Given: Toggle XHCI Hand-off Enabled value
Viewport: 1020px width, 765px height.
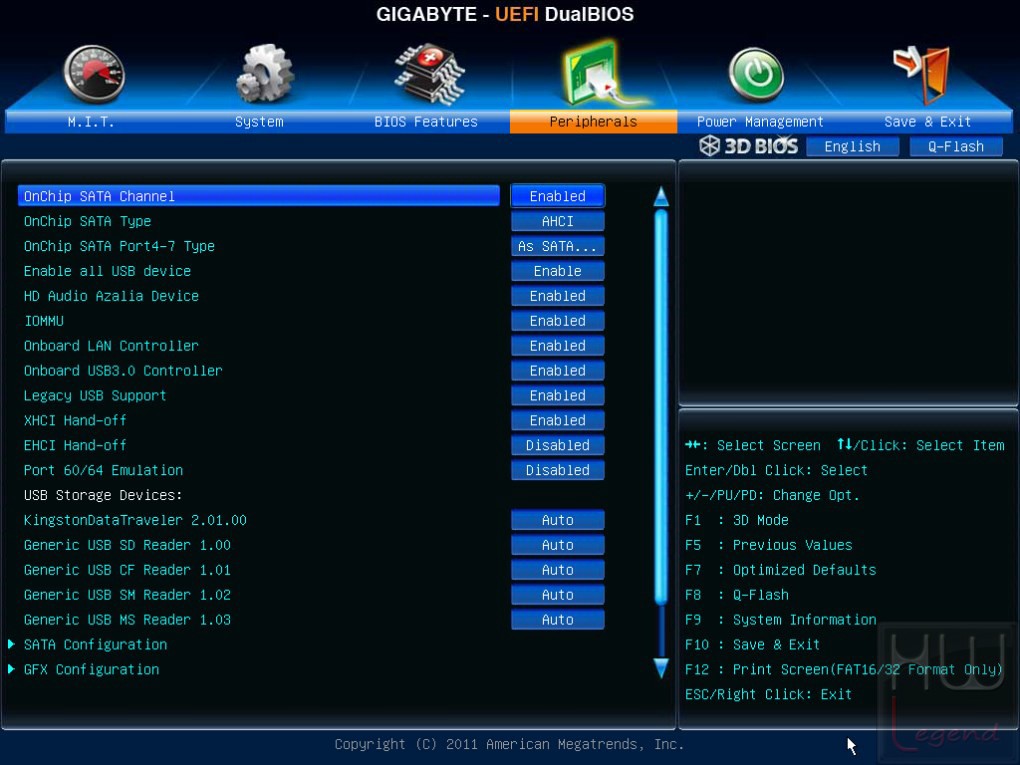Looking at the screenshot, I should (x=557, y=420).
